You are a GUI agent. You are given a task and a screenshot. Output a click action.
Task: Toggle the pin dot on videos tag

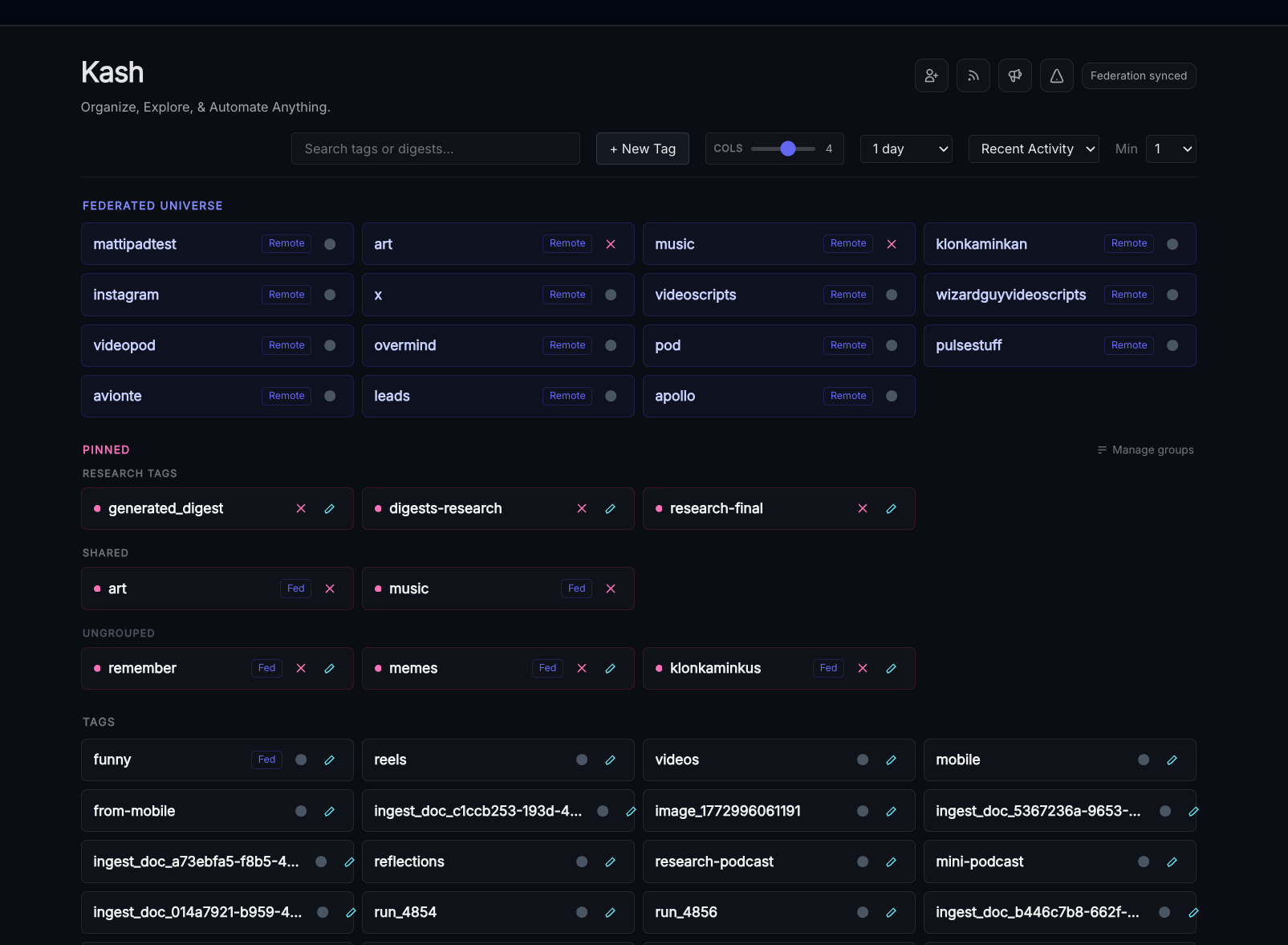point(863,760)
